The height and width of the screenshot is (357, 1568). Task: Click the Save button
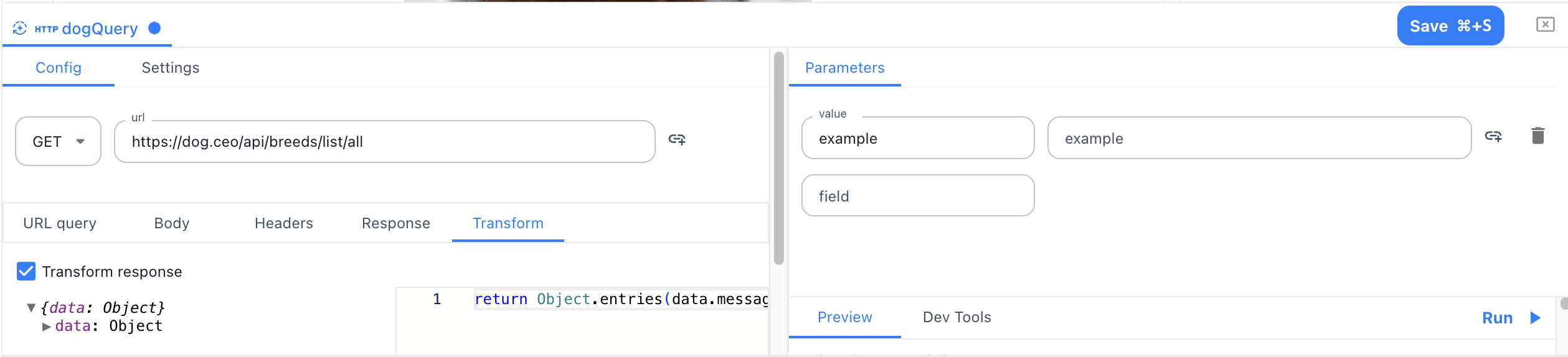tap(1450, 26)
